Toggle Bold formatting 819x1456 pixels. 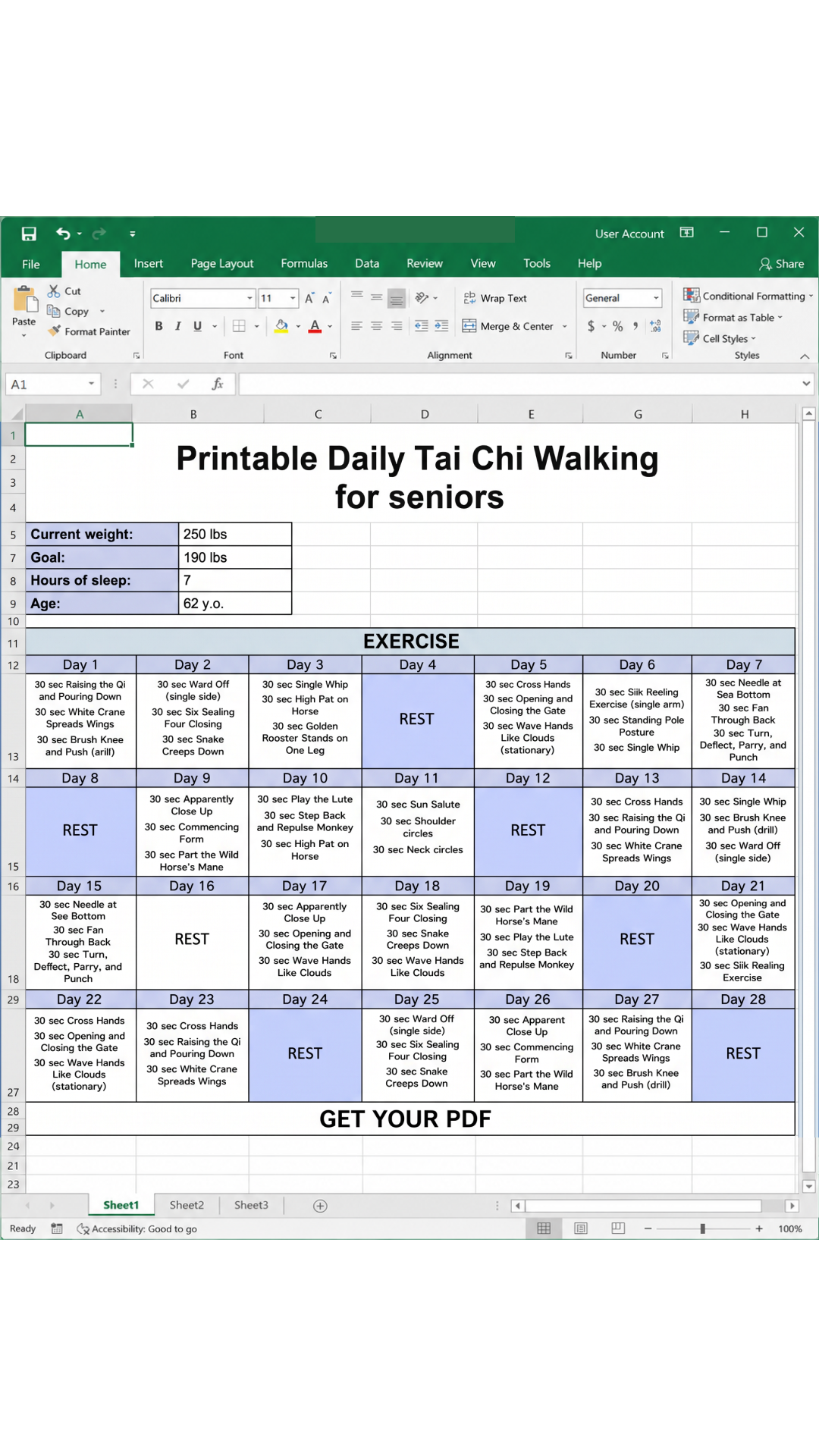[158, 326]
